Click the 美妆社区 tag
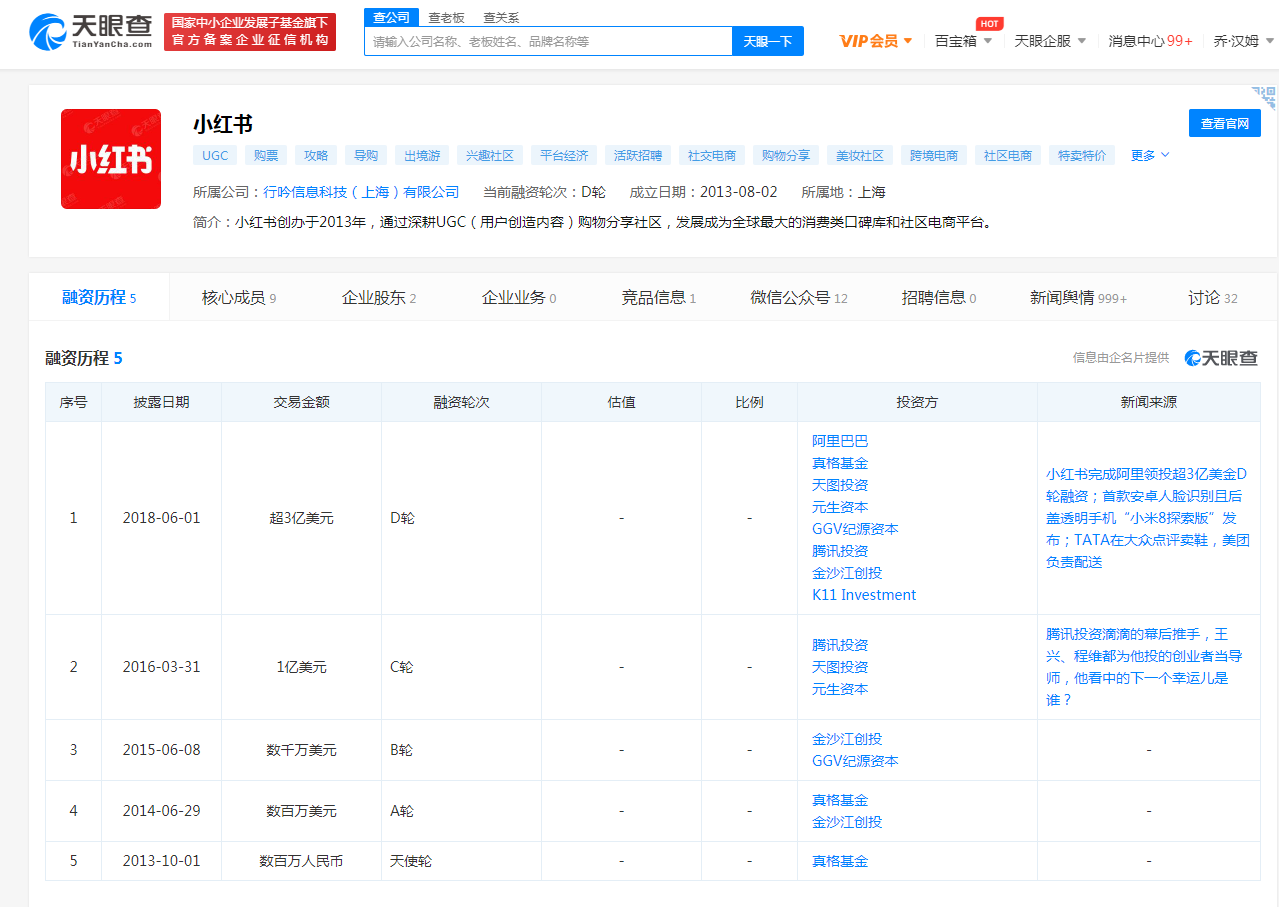Screen dimensions: 1279x907 tap(860, 155)
